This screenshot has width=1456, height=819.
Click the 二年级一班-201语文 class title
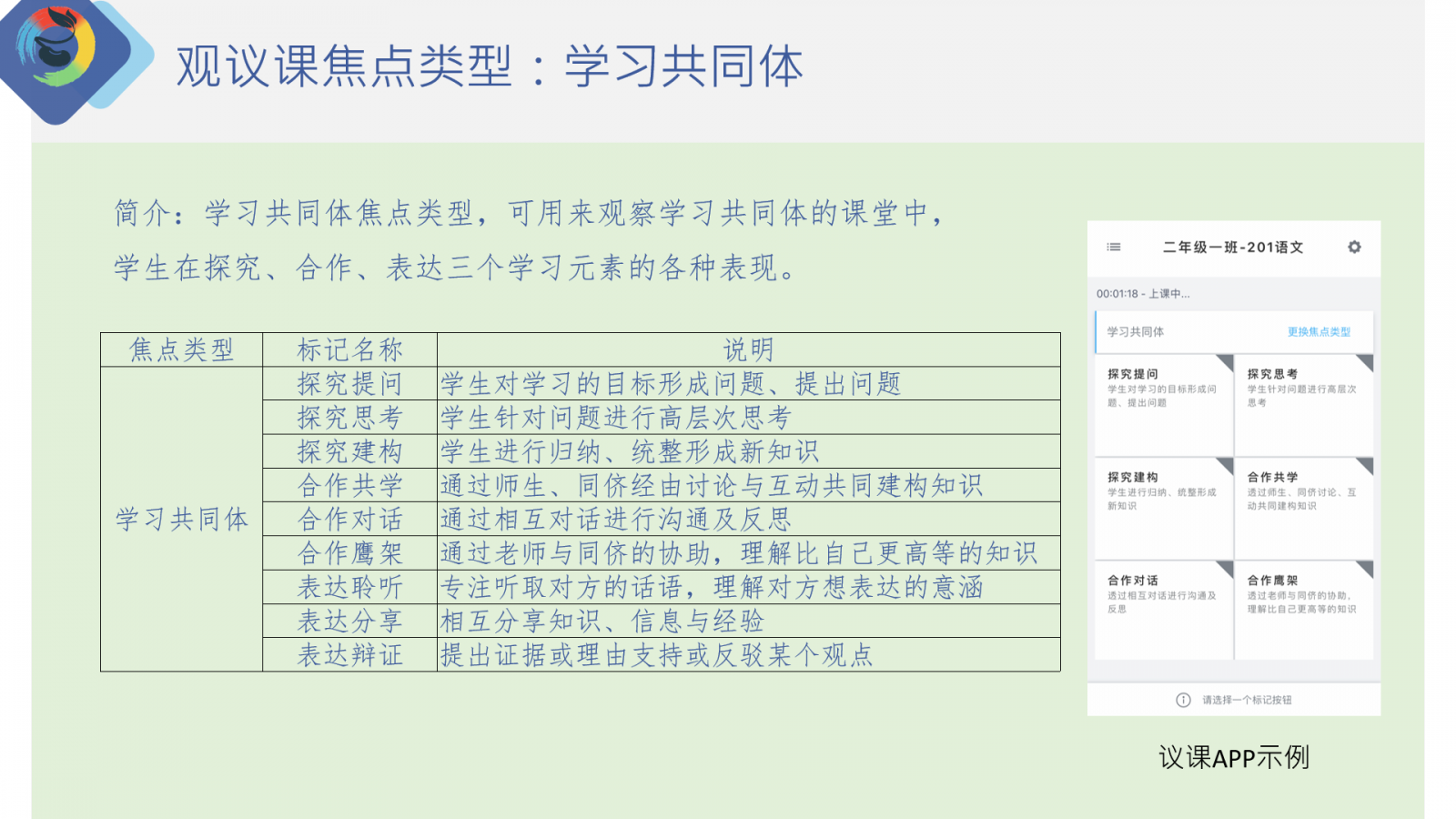pyautogui.click(x=1233, y=248)
